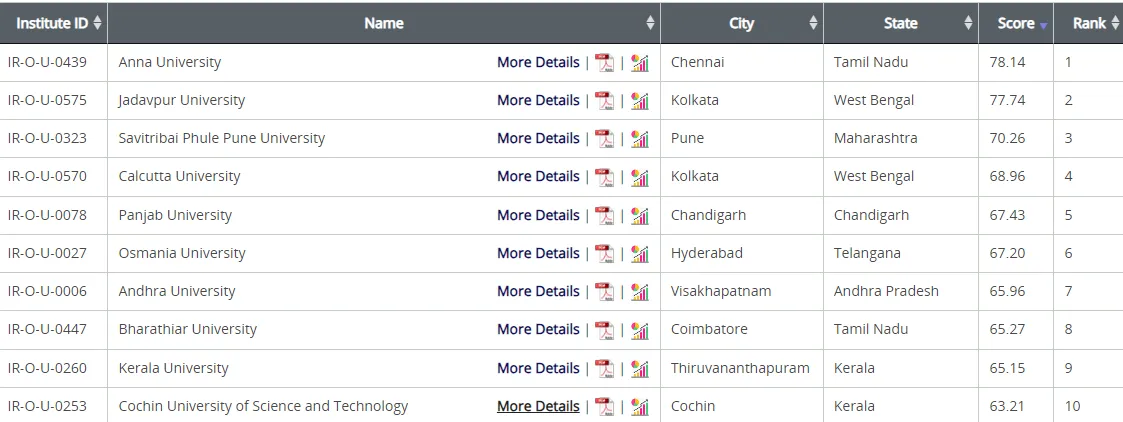This screenshot has height=422, width=1123.
Task: Open PDF icon for Kerala University
Action: click(604, 368)
